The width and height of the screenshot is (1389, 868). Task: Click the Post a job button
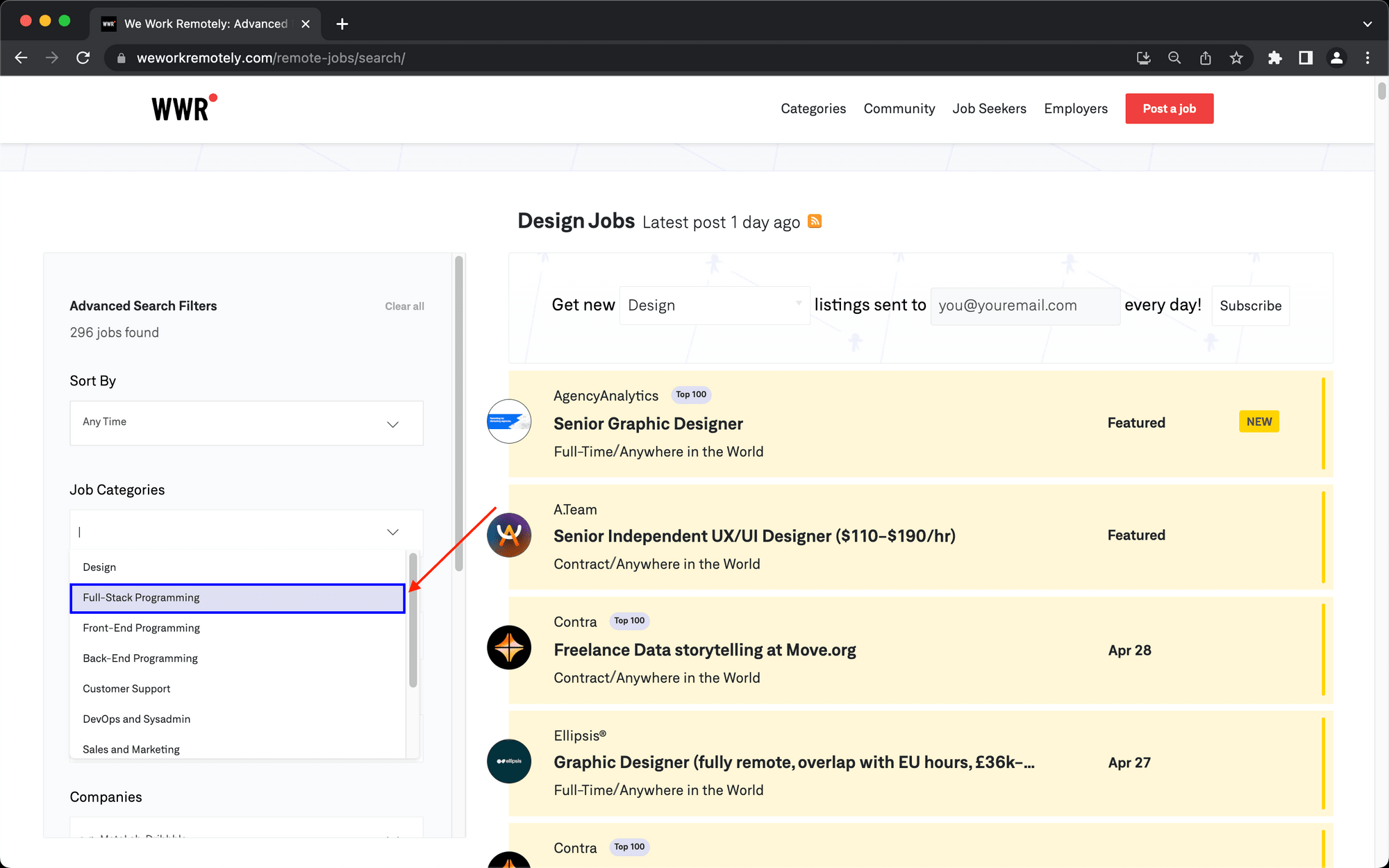tap(1169, 109)
